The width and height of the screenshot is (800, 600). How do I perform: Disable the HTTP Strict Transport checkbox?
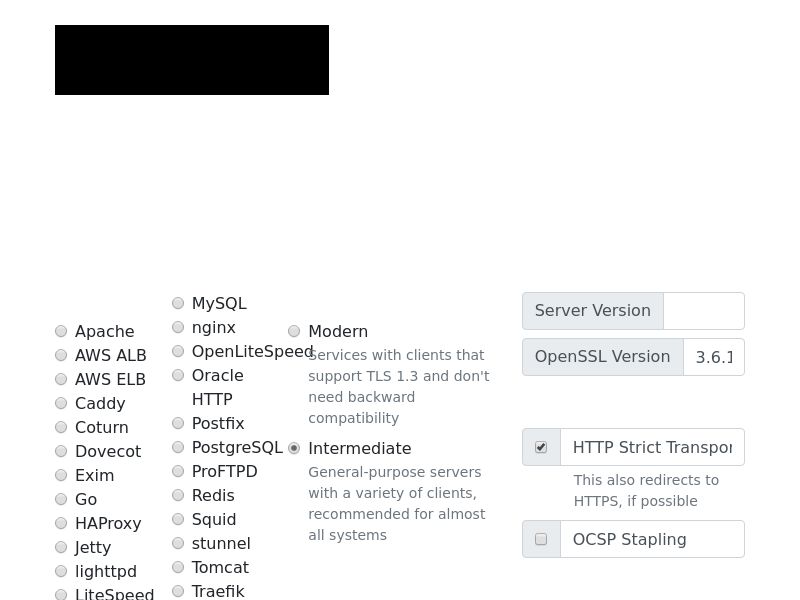click(x=541, y=447)
